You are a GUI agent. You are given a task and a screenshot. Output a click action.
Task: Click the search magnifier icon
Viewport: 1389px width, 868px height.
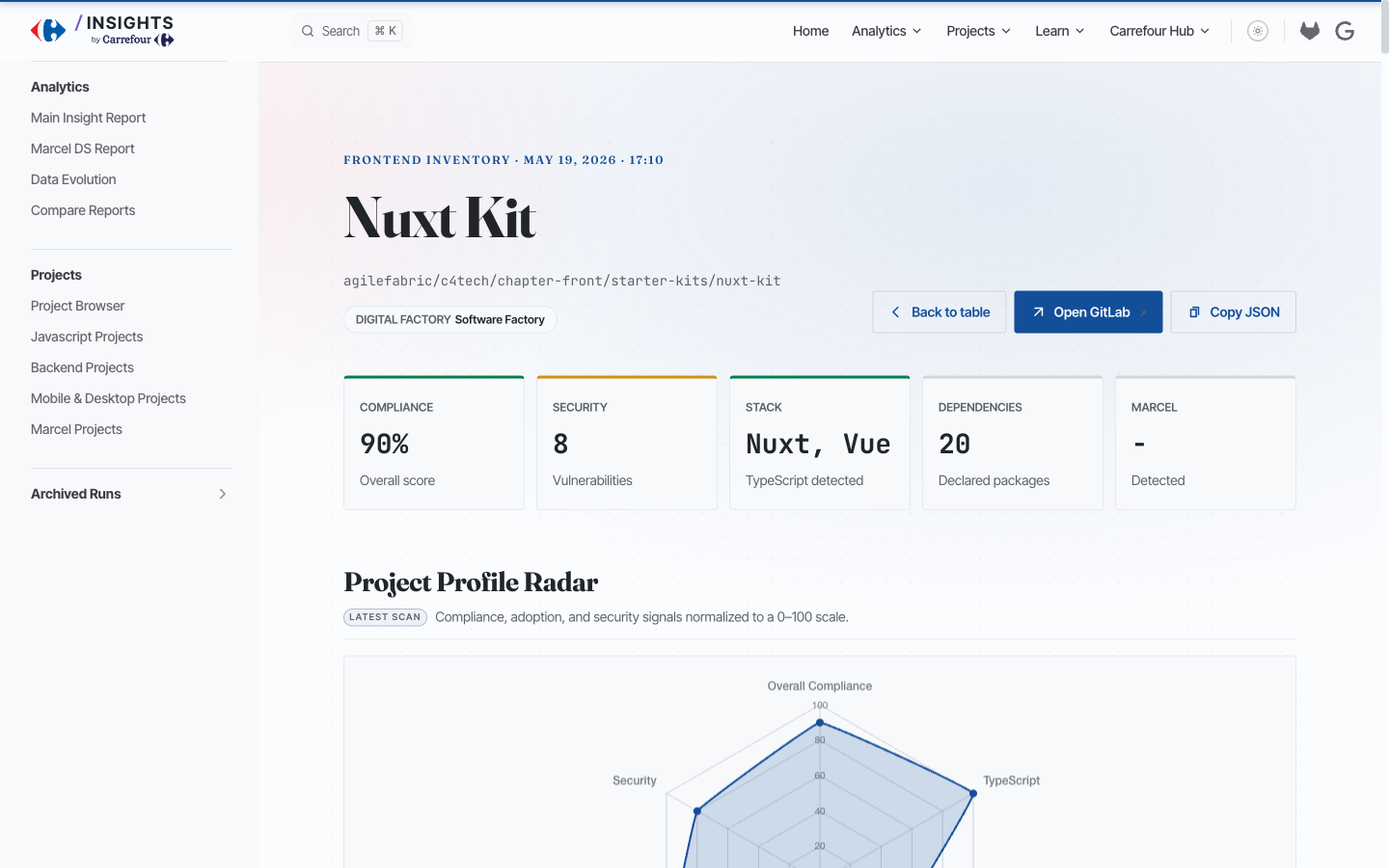[x=308, y=31]
